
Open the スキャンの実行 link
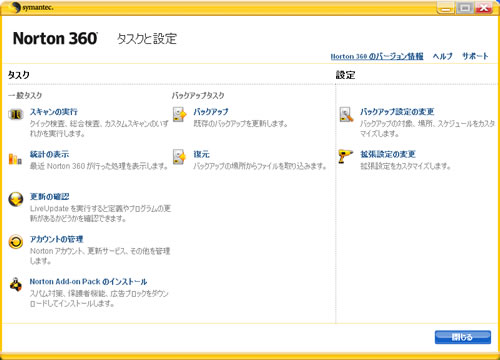[54, 112]
